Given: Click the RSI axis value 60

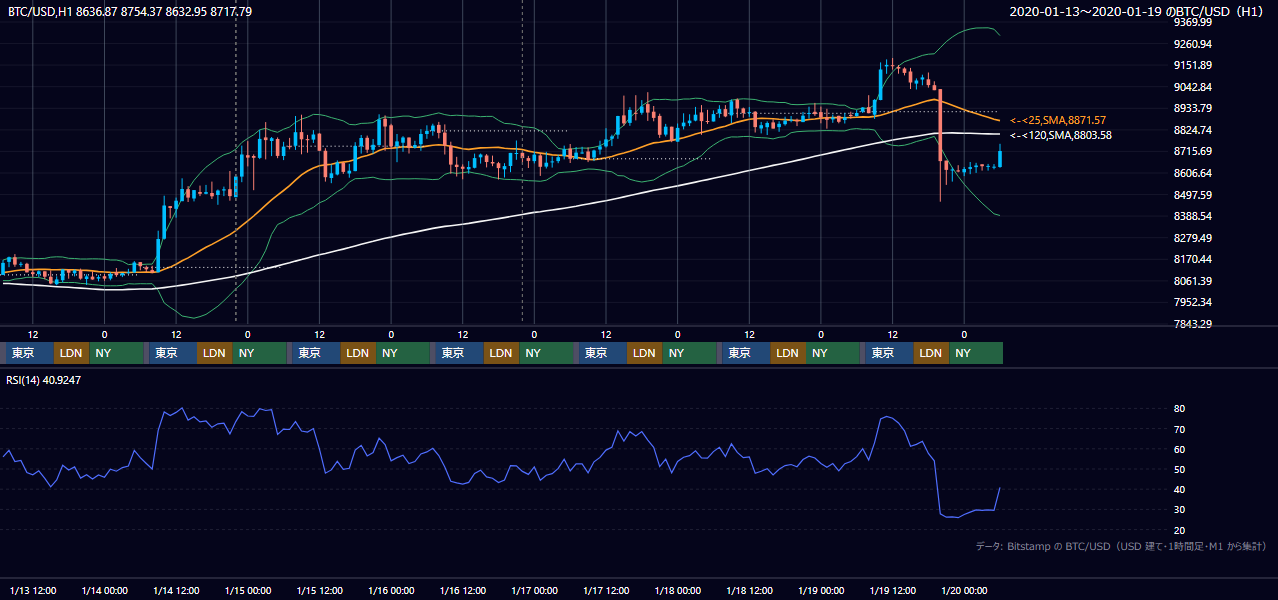Looking at the screenshot, I should 1180,449.
